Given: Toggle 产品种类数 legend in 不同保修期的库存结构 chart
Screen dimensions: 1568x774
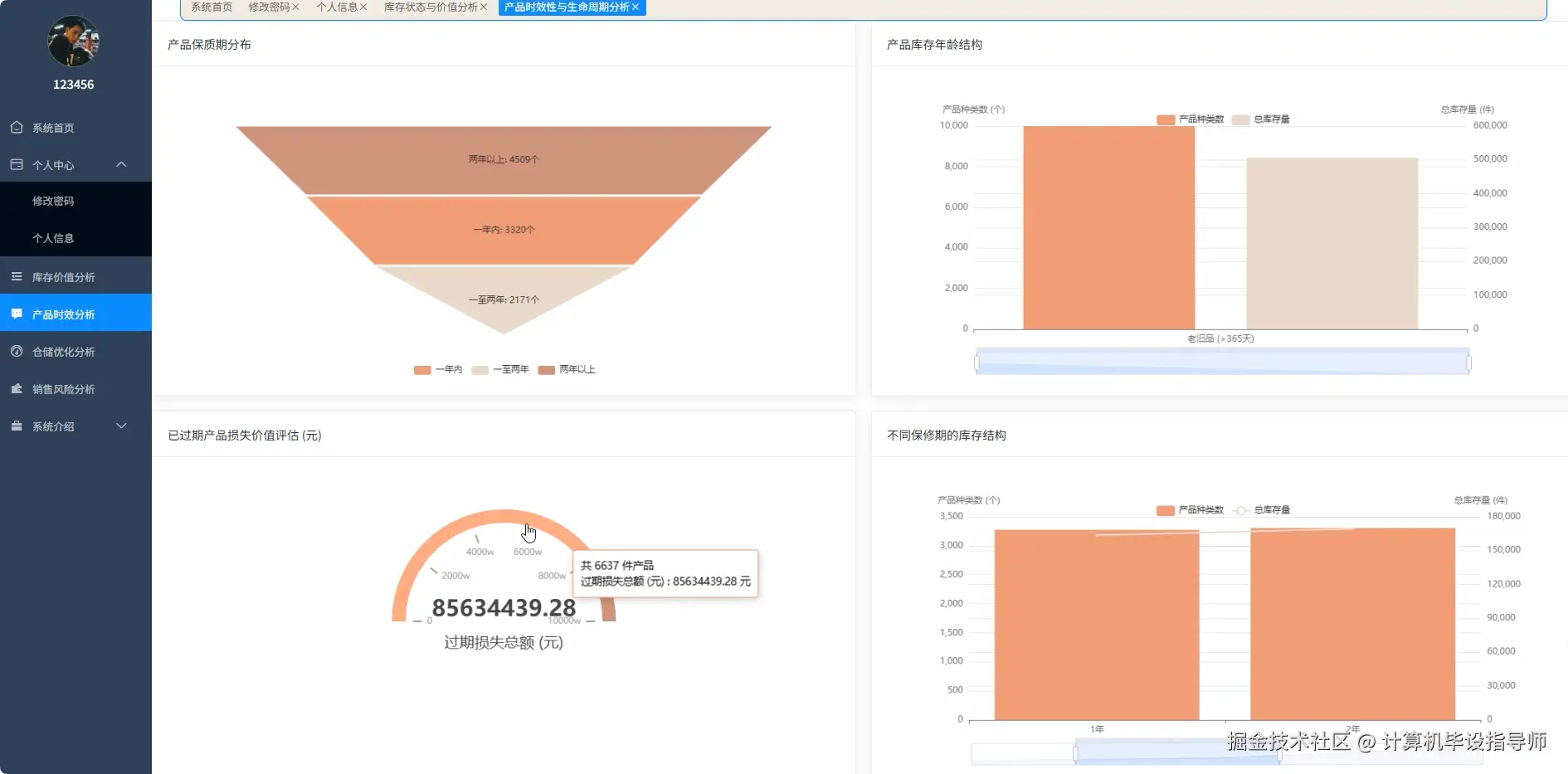Looking at the screenshot, I should tap(1191, 510).
